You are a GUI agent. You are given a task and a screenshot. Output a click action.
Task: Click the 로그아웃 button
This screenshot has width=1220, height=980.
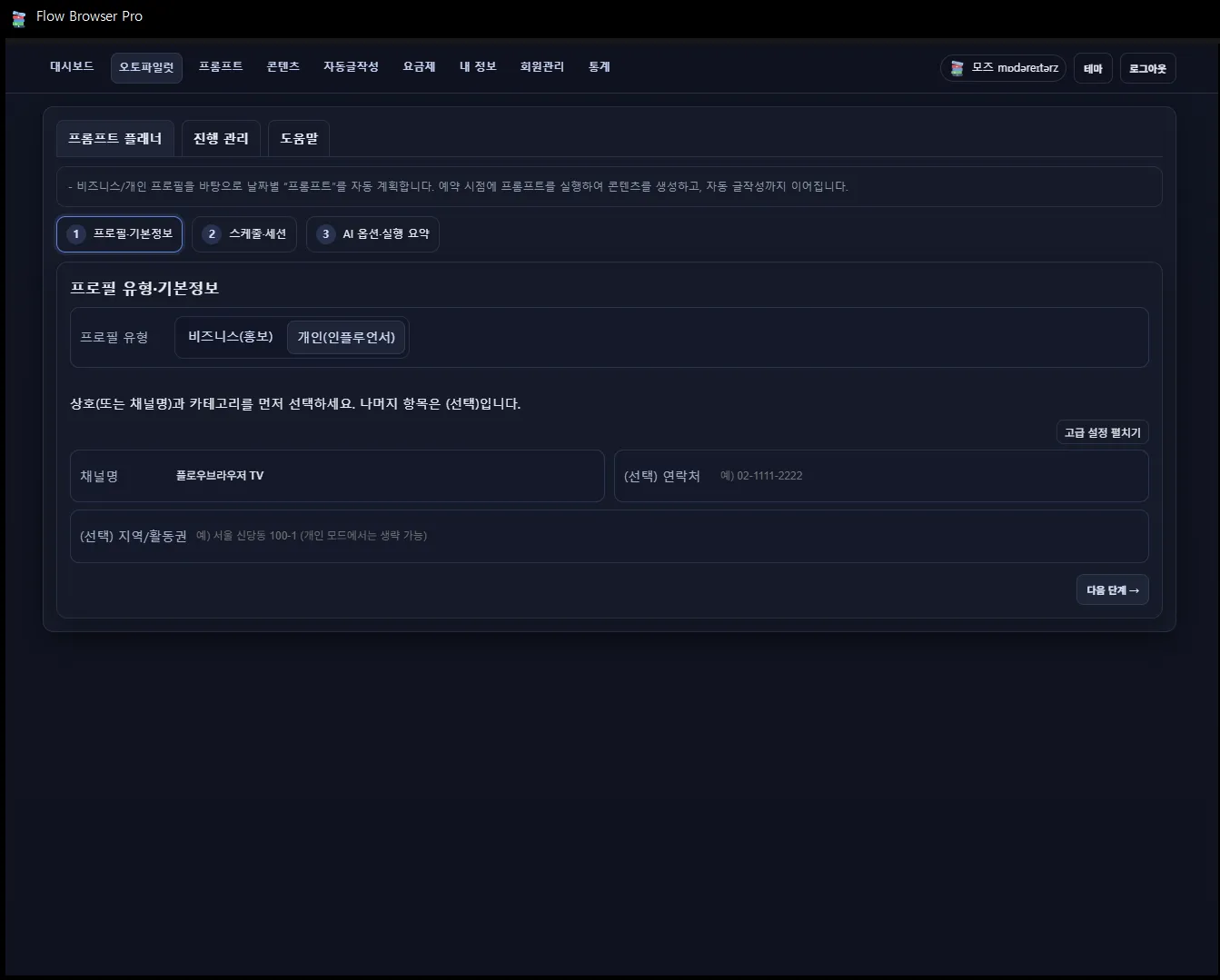coord(1147,68)
